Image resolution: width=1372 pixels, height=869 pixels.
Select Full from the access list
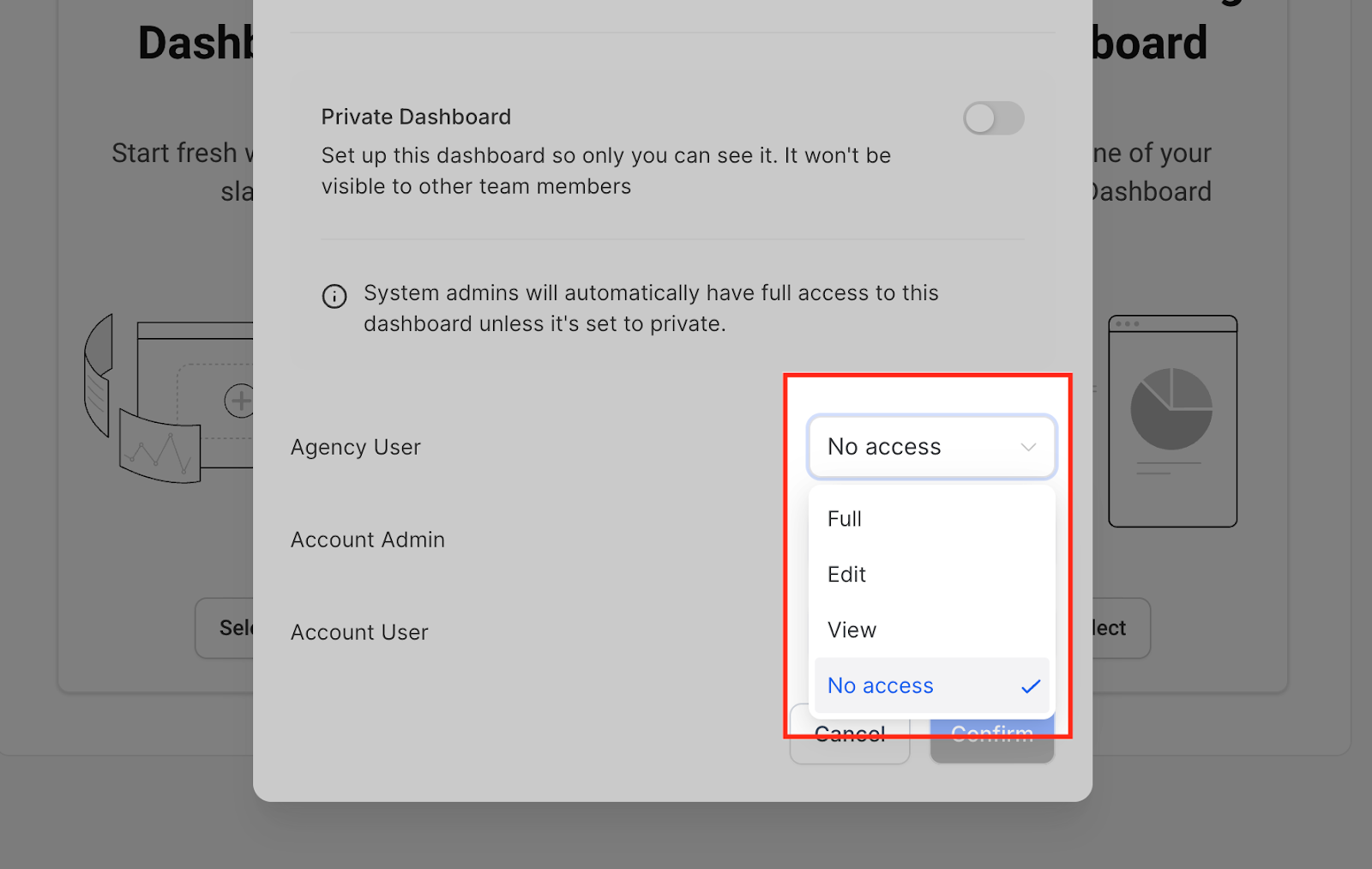pyautogui.click(x=845, y=519)
